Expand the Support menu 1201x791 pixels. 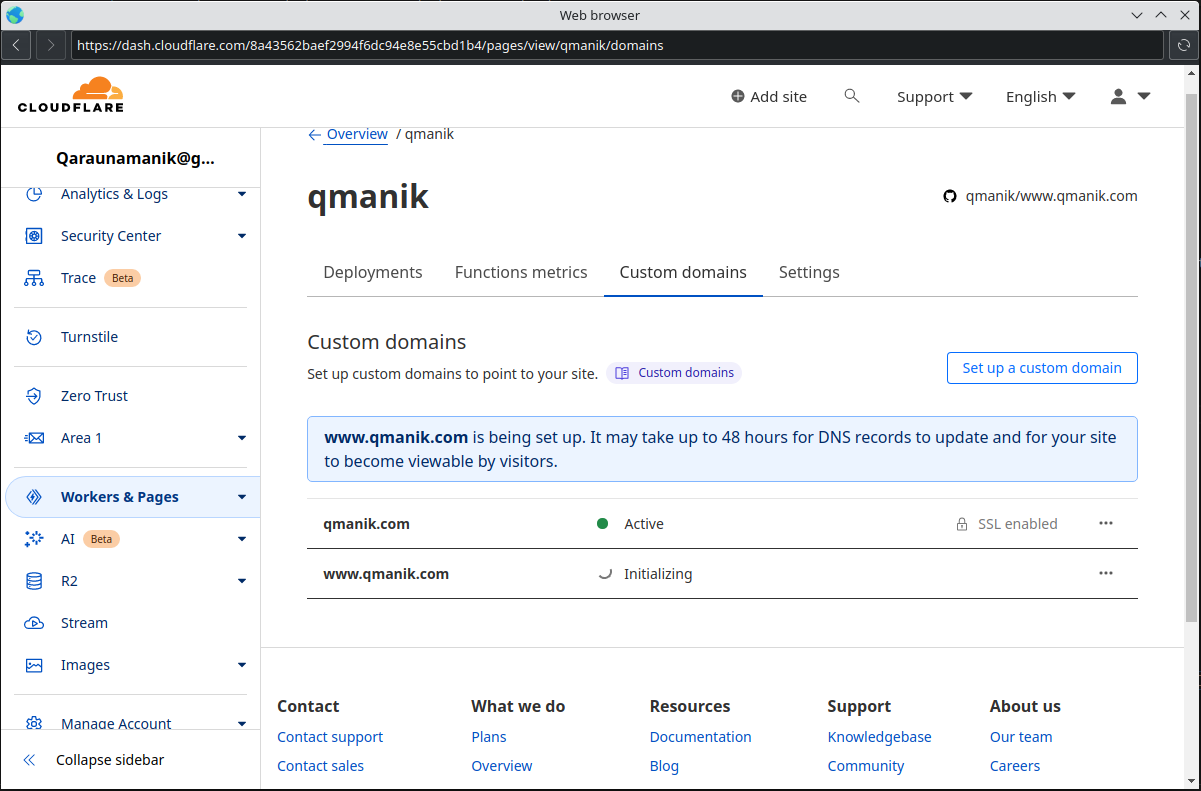point(934,96)
